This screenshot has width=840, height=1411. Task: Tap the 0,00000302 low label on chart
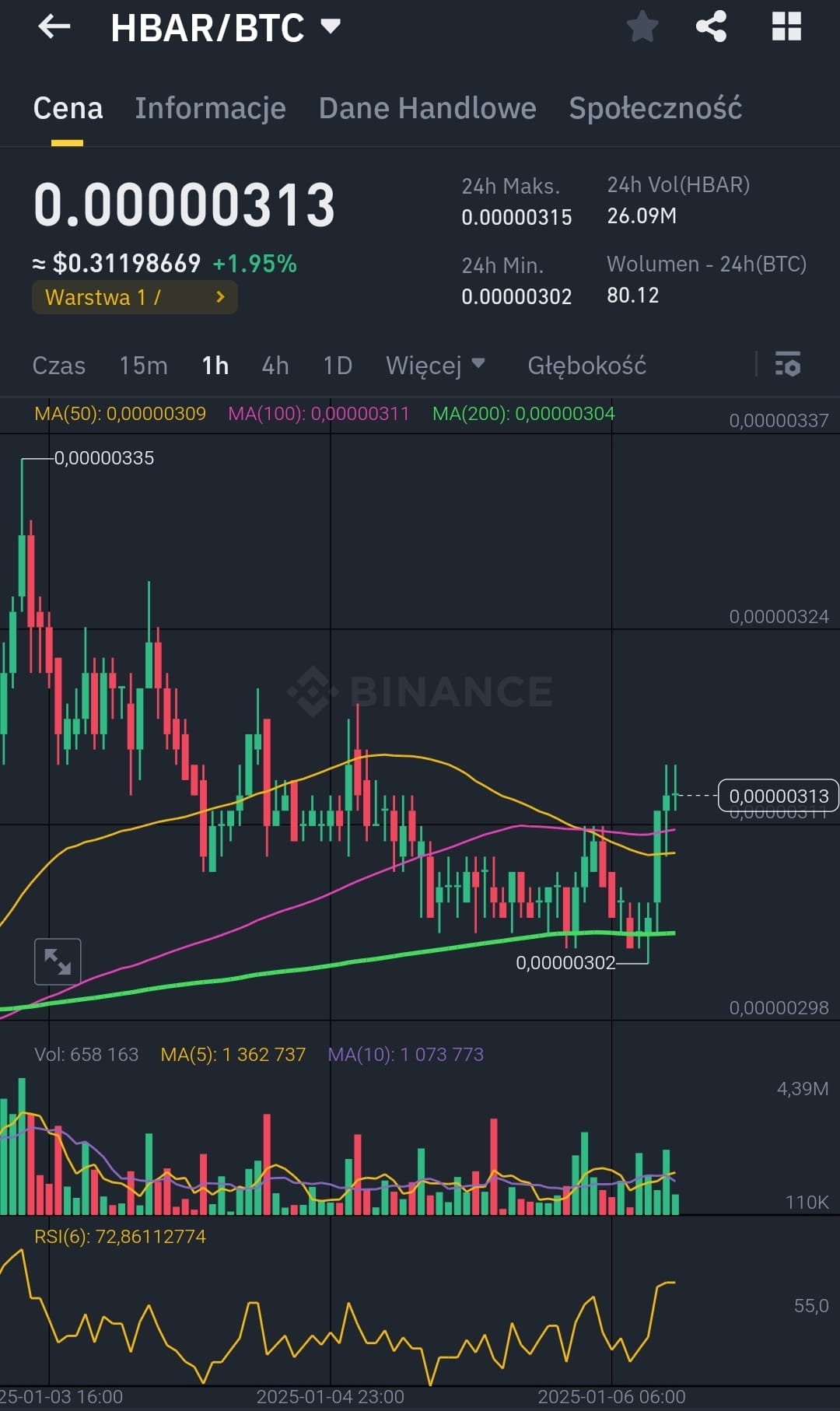point(565,963)
